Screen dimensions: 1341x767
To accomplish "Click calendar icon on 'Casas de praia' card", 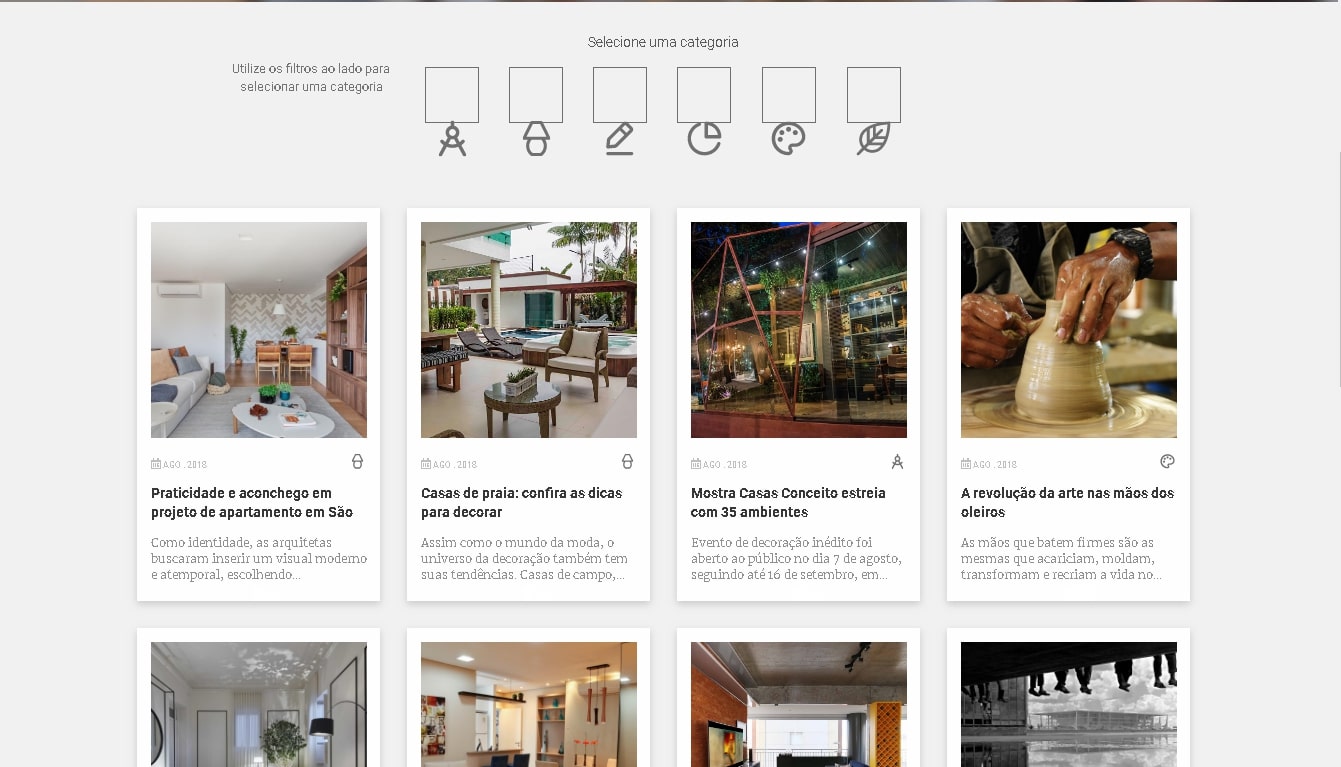I will [x=426, y=464].
